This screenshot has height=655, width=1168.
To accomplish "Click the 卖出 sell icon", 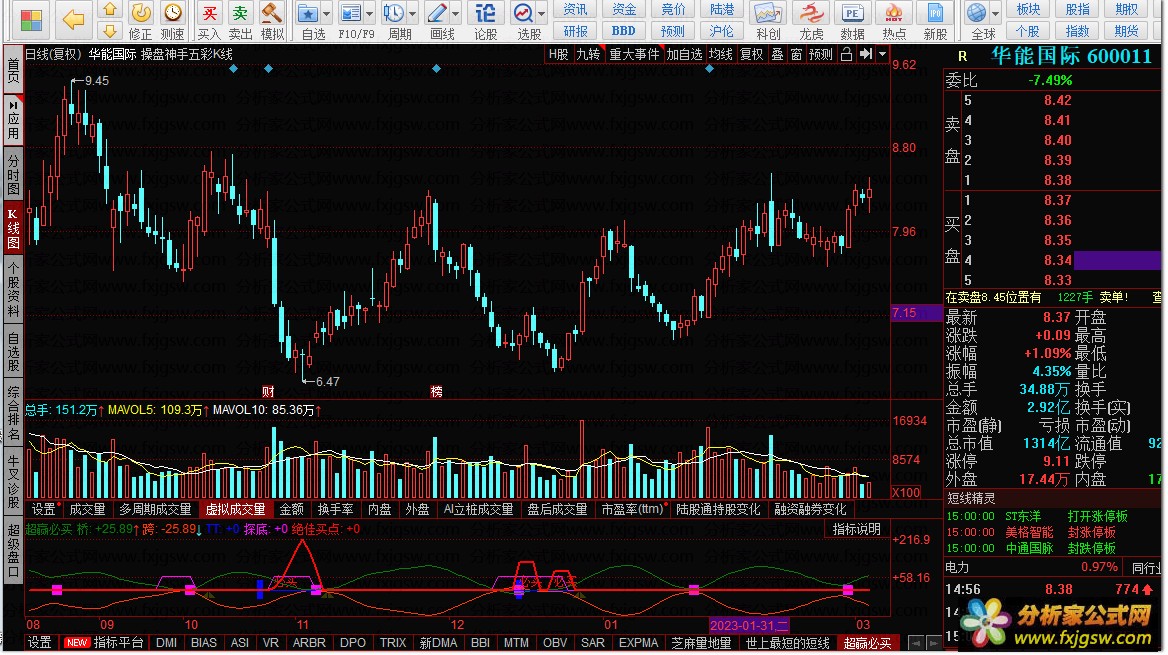I will [241, 13].
